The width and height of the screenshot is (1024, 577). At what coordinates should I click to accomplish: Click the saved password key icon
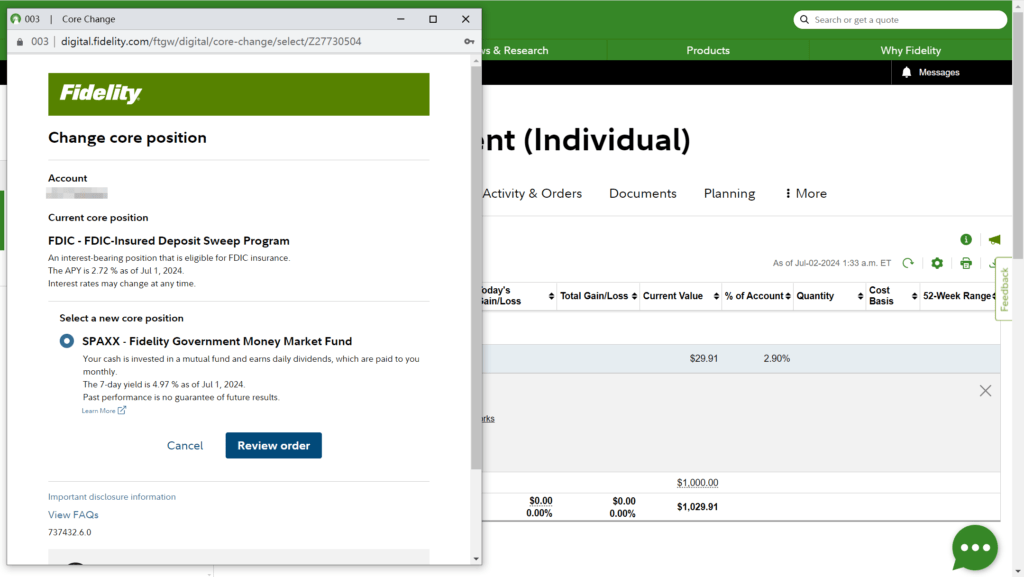[x=469, y=41]
